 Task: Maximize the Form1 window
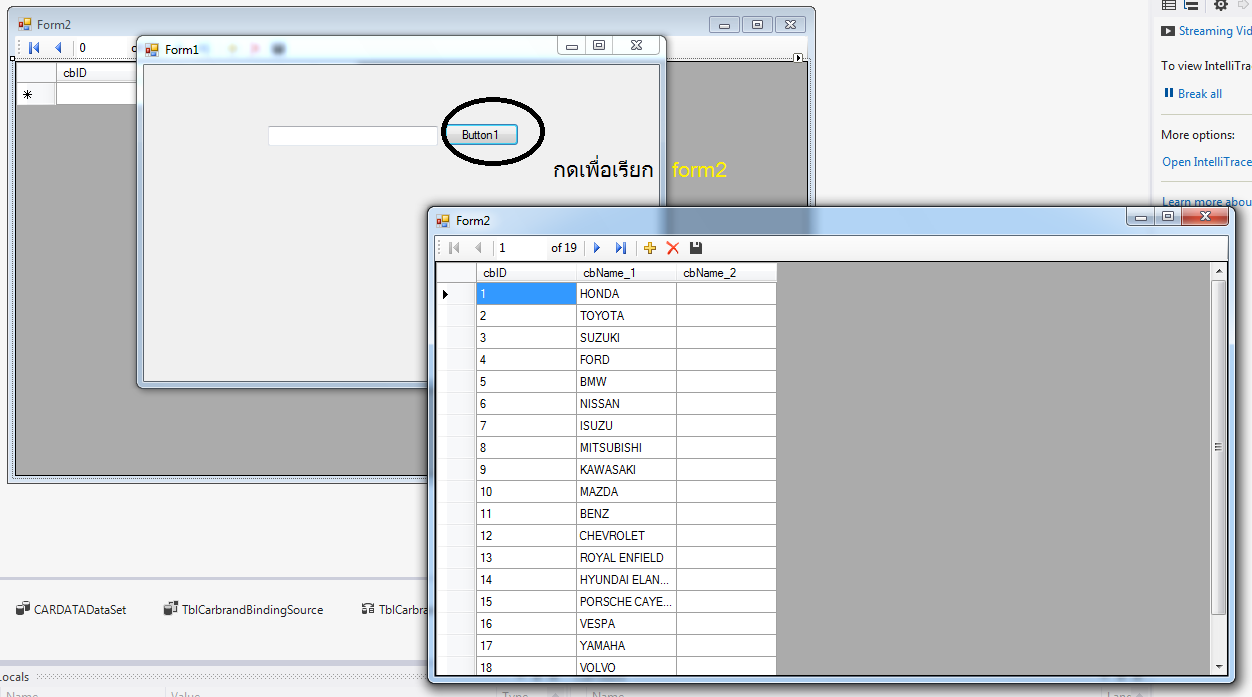pyautogui.click(x=599, y=45)
